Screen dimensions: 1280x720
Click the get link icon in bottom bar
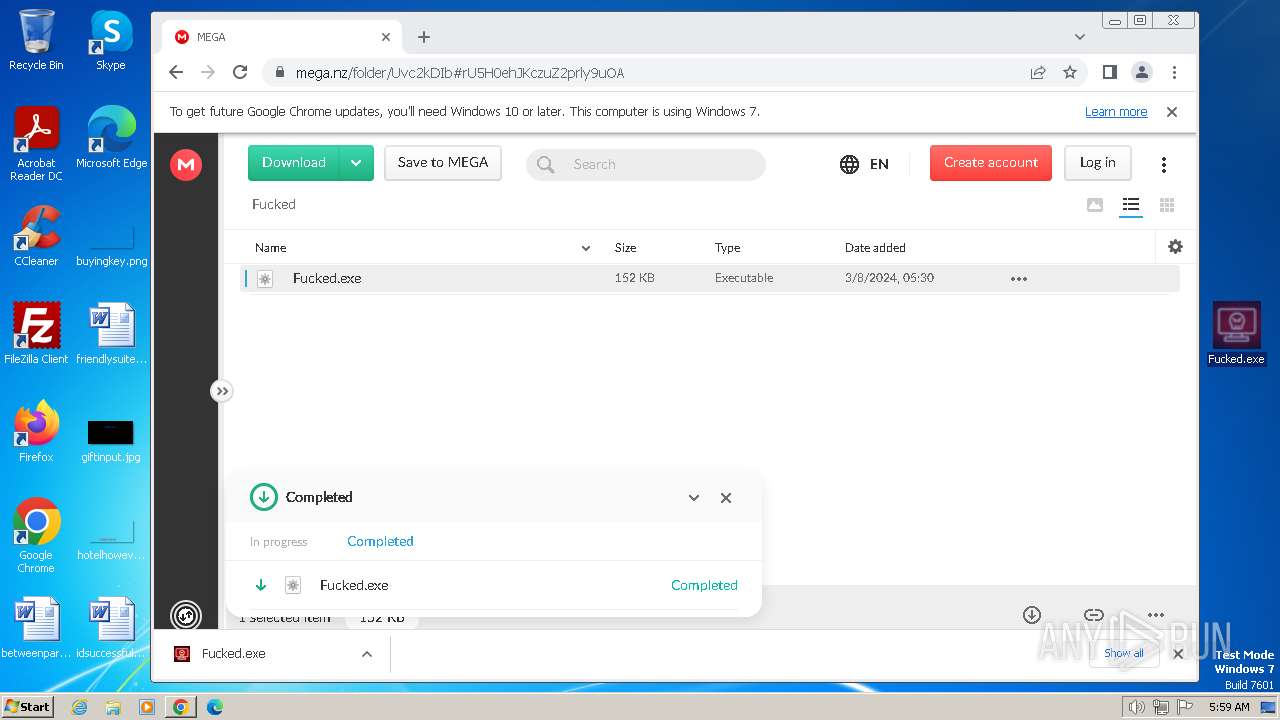[x=1094, y=615]
